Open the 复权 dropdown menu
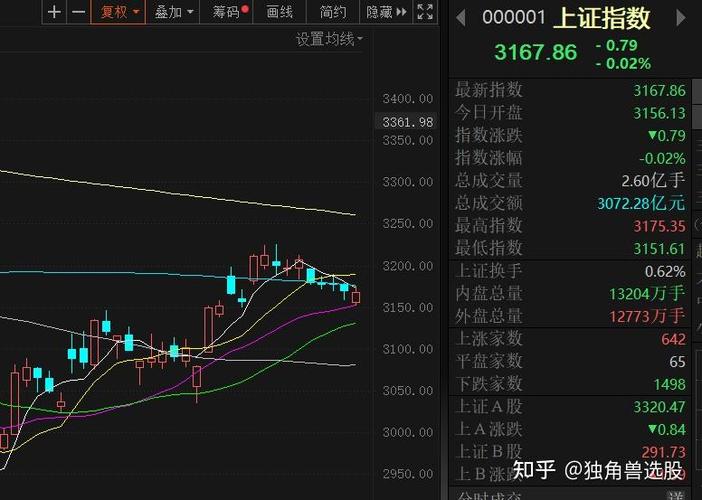The width and height of the screenshot is (702, 500). click(119, 12)
